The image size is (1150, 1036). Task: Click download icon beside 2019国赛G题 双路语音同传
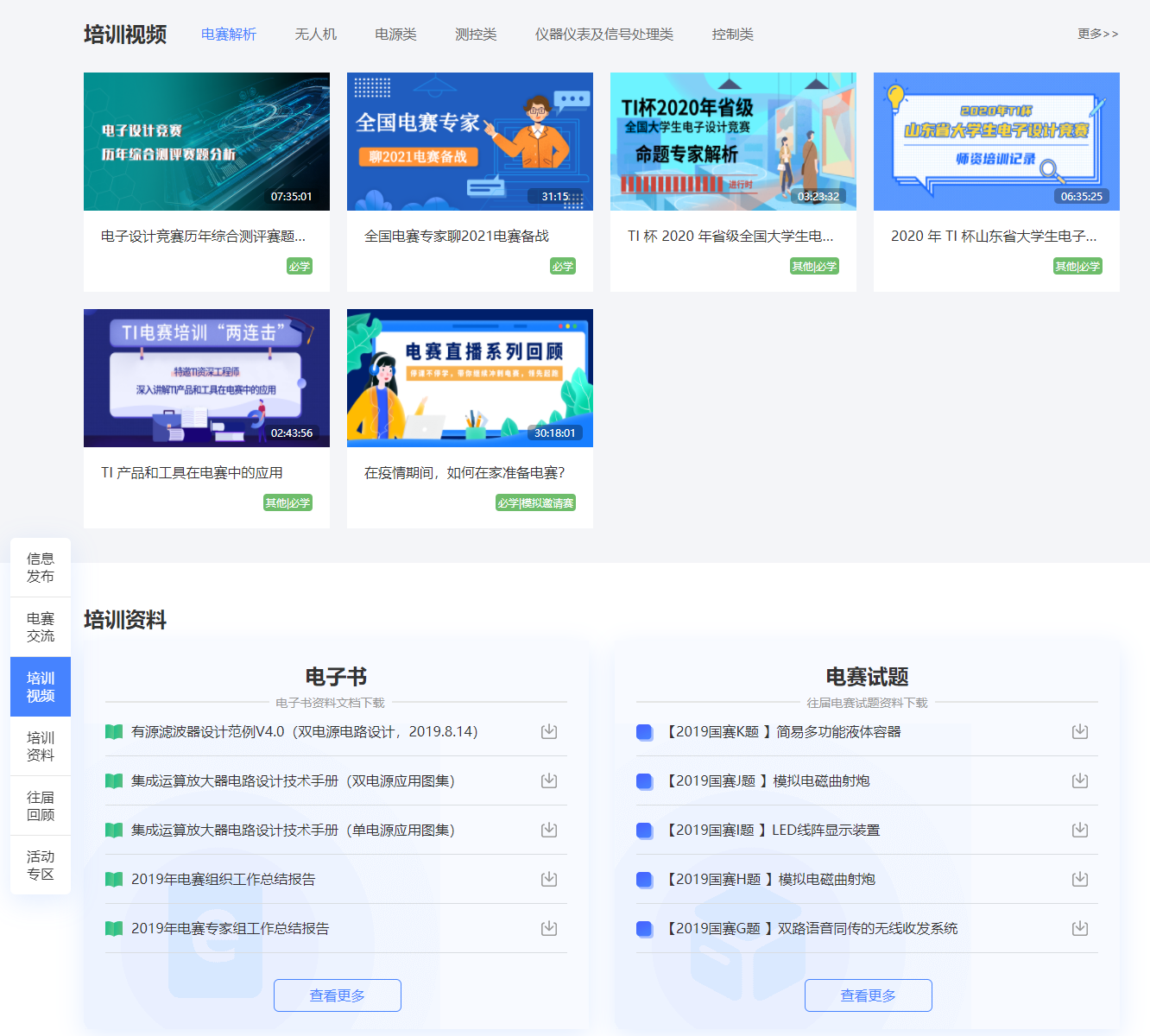point(1079,929)
